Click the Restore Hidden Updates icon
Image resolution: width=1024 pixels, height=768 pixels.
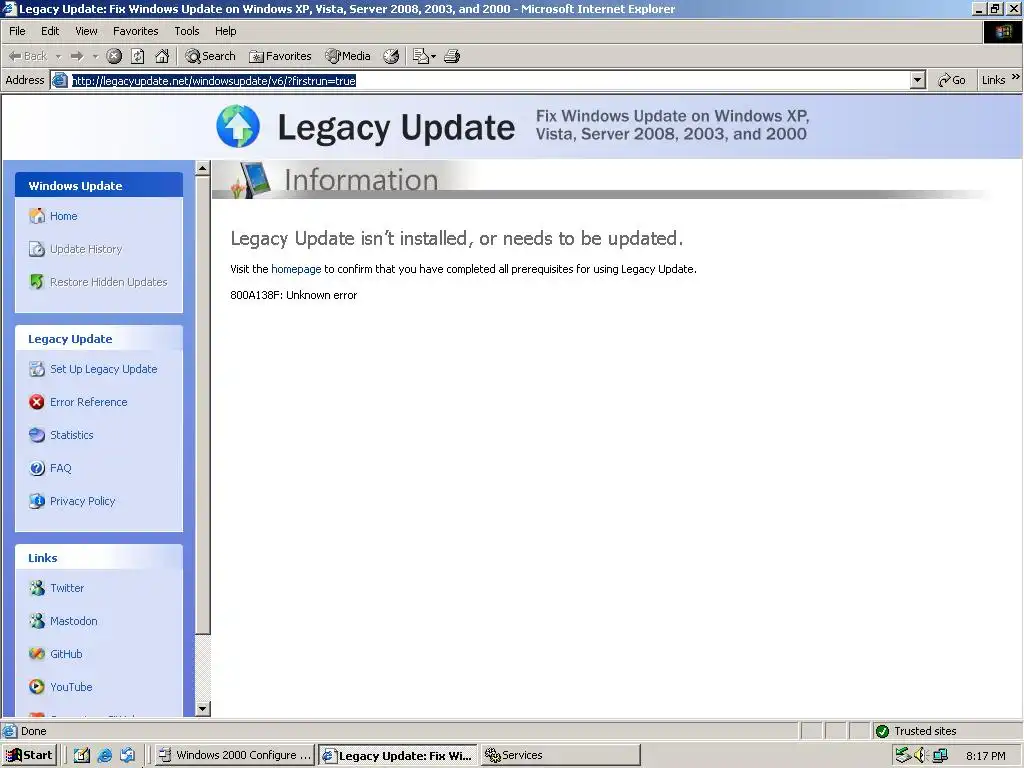(x=37, y=282)
